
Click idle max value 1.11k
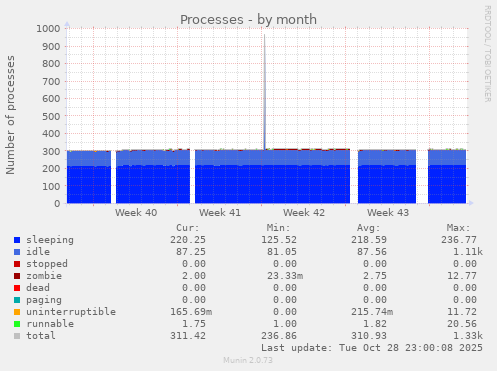tap(468, 252)
